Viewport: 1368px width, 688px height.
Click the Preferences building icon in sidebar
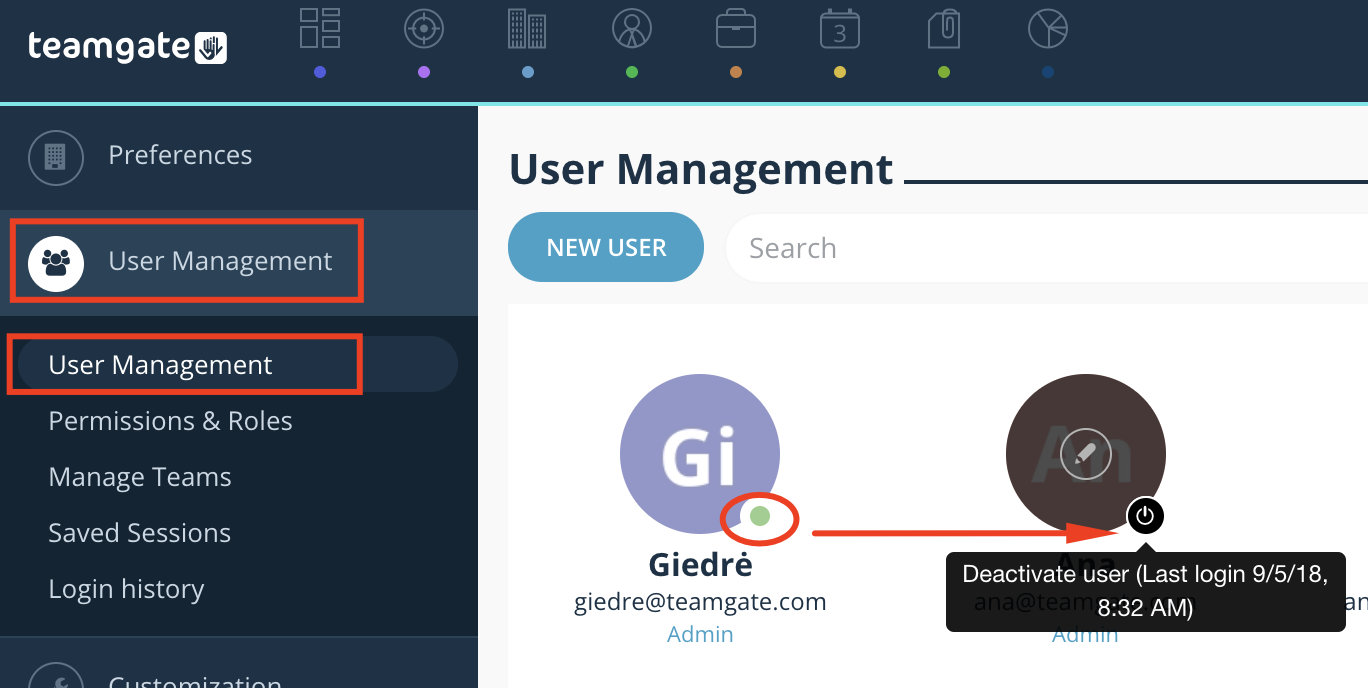point(56,156)
